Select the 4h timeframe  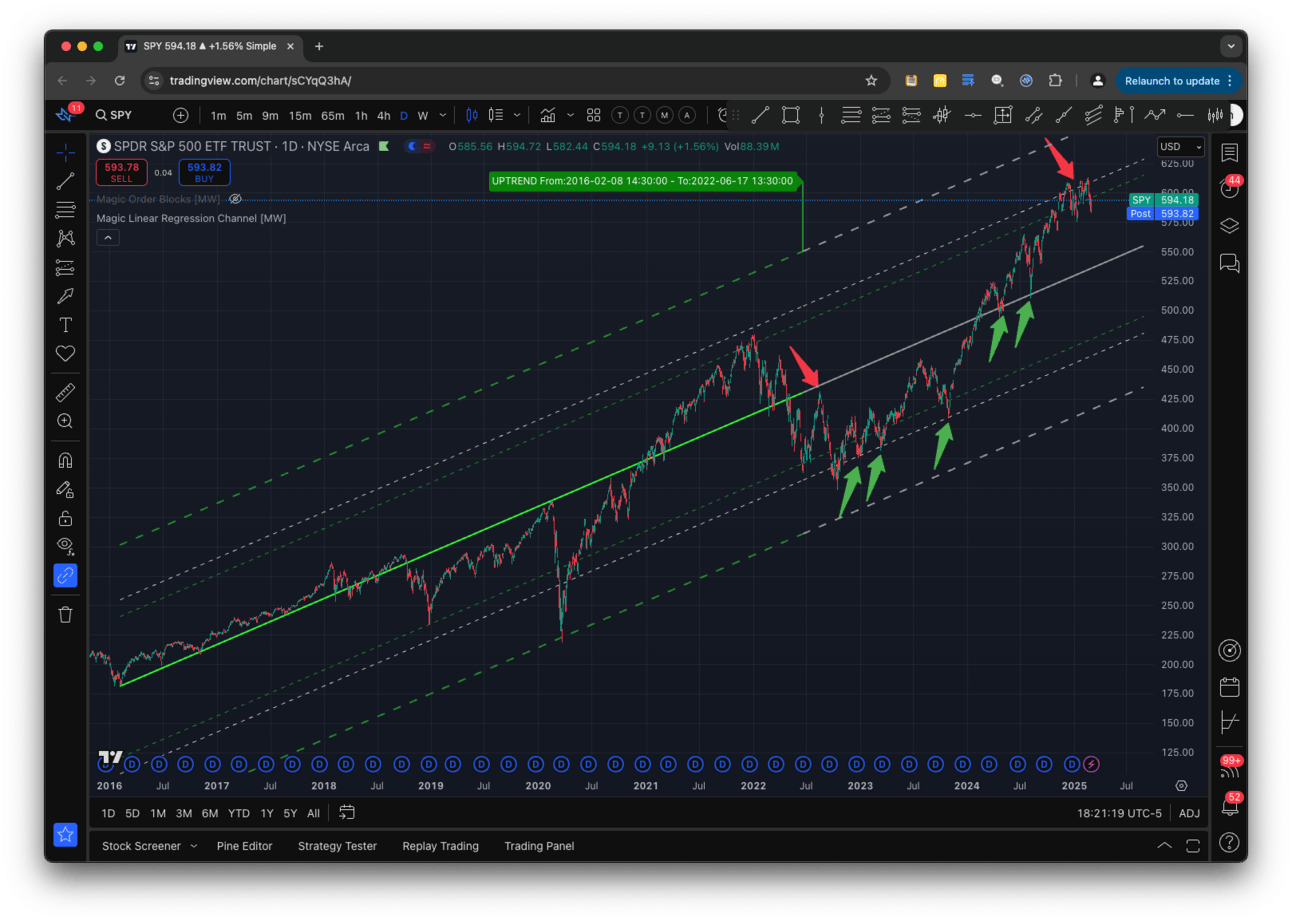pyautogui.click(x=384, y=115)
